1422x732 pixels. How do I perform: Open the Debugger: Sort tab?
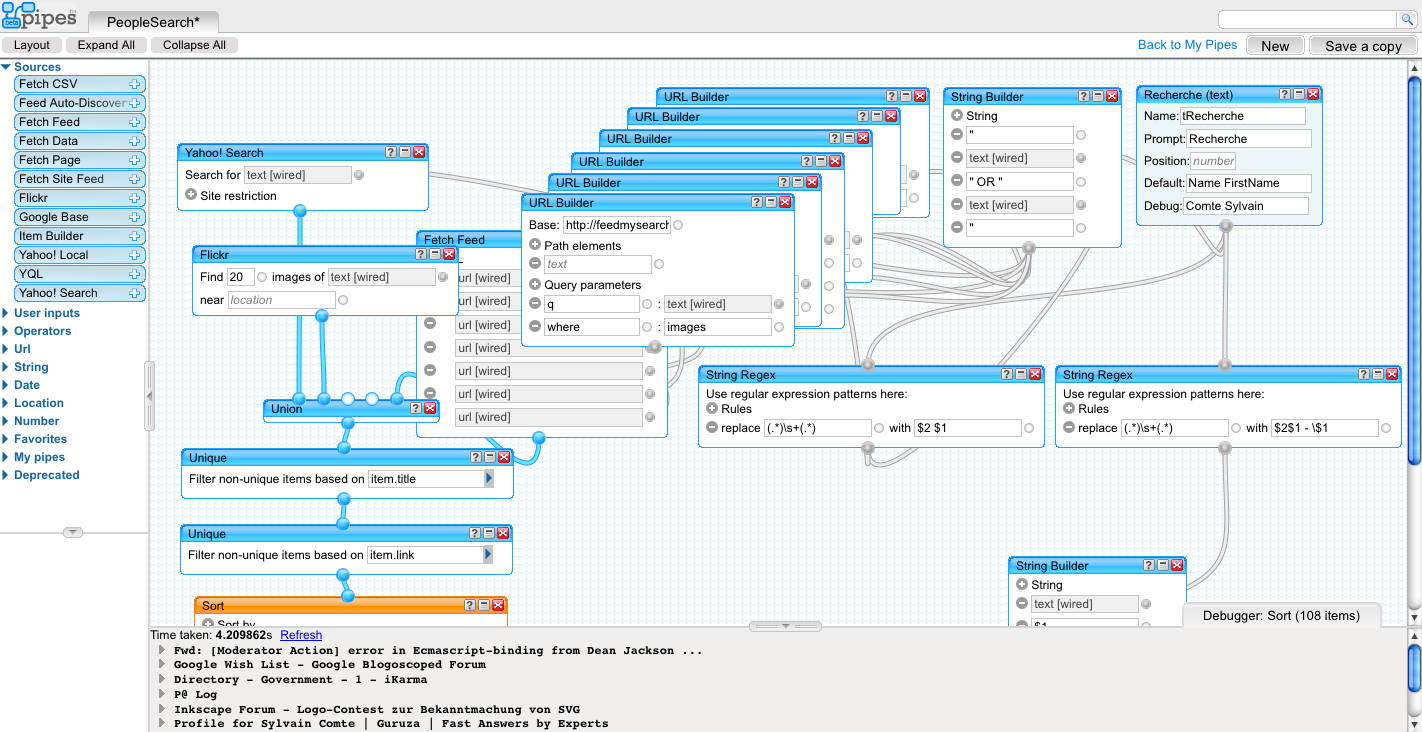1281,616
